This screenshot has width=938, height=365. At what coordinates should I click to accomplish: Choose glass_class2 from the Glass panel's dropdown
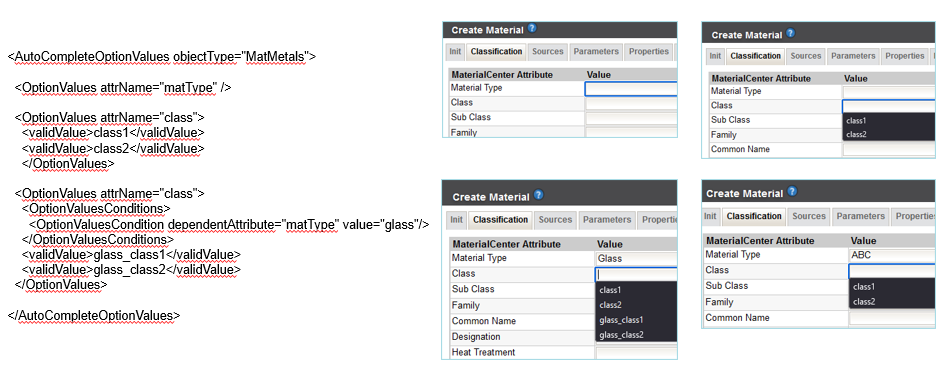click(636, 334)
